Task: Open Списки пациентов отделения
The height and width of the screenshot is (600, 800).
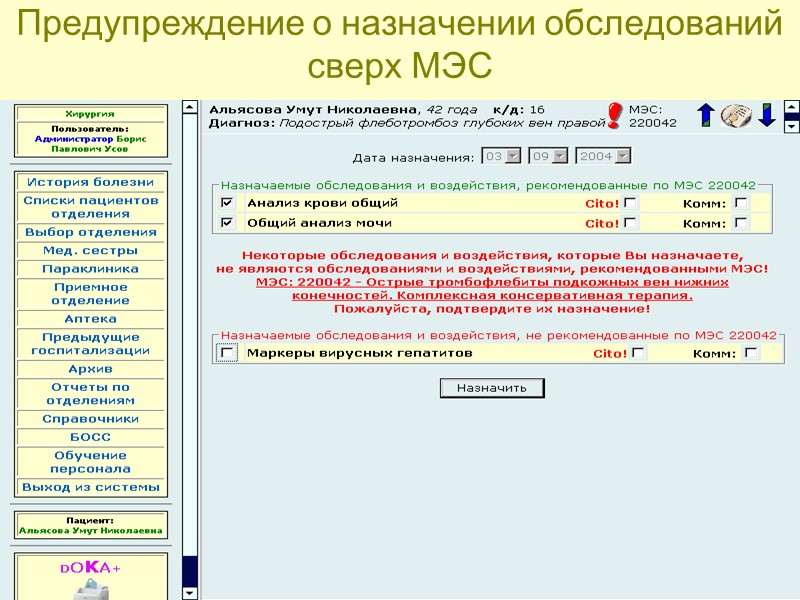Action: click(x=90, y=207)
